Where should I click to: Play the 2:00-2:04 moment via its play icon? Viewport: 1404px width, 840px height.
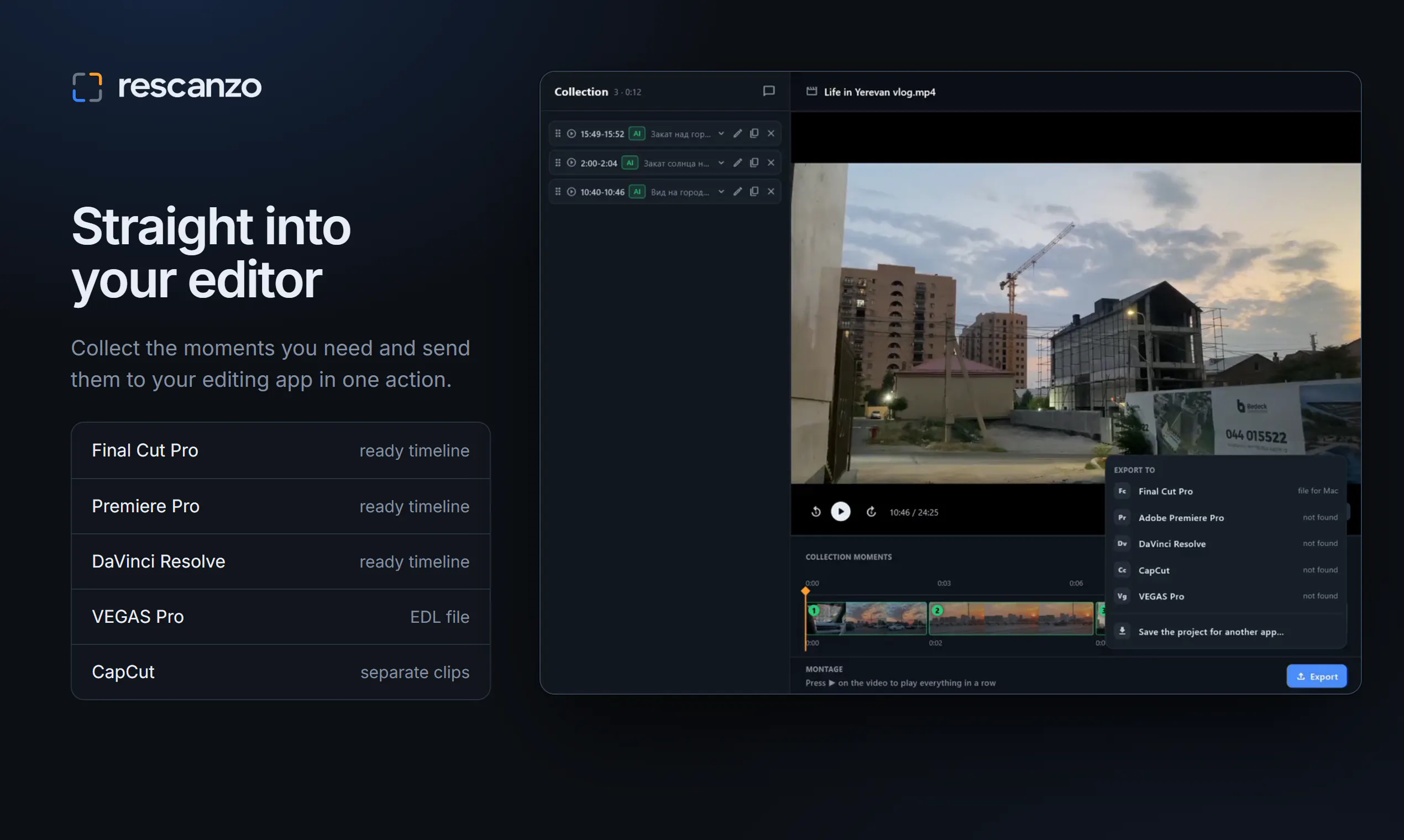coord(571,163)
